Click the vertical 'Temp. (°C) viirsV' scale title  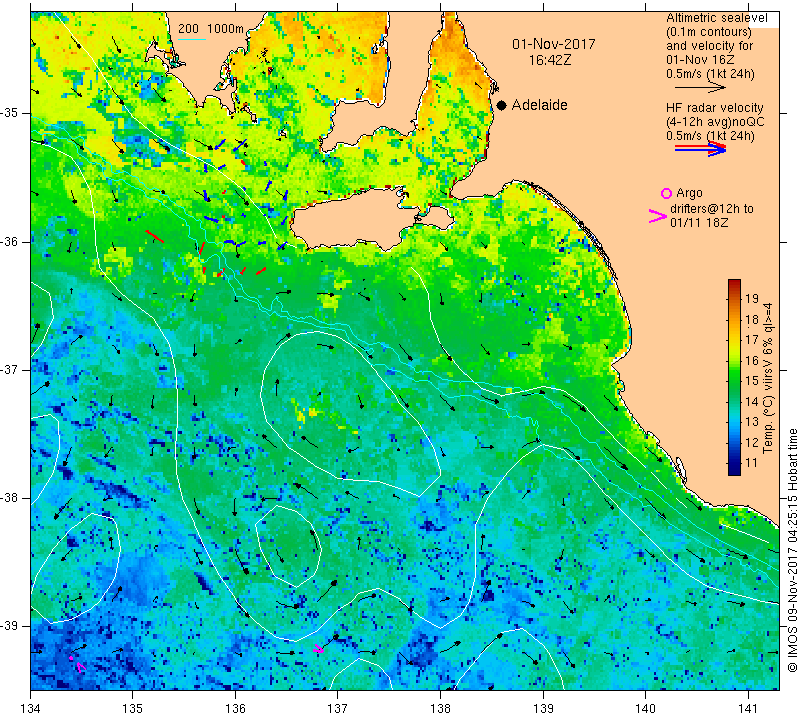[x=768, y=378]
